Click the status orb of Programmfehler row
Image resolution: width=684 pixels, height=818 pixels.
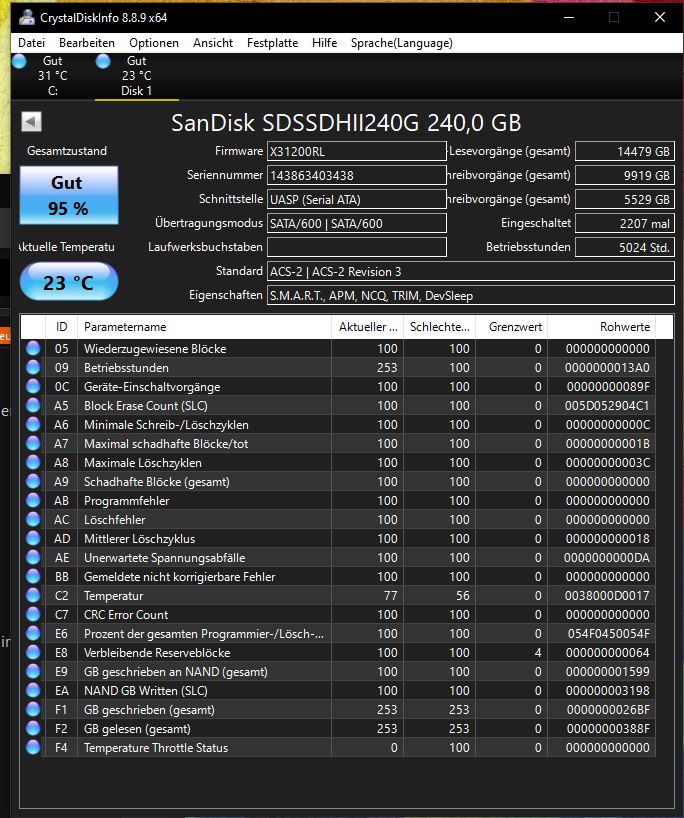33,501
